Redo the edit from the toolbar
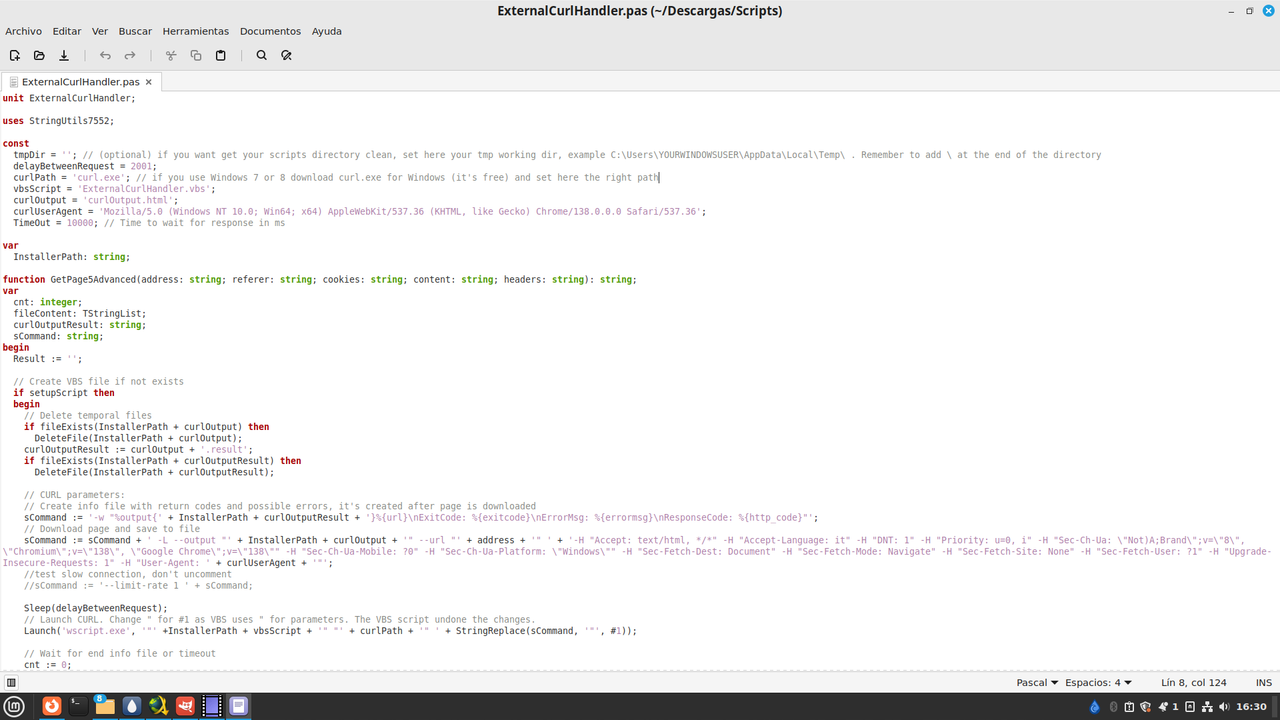The image size is (1280, 720). point(130,56)
